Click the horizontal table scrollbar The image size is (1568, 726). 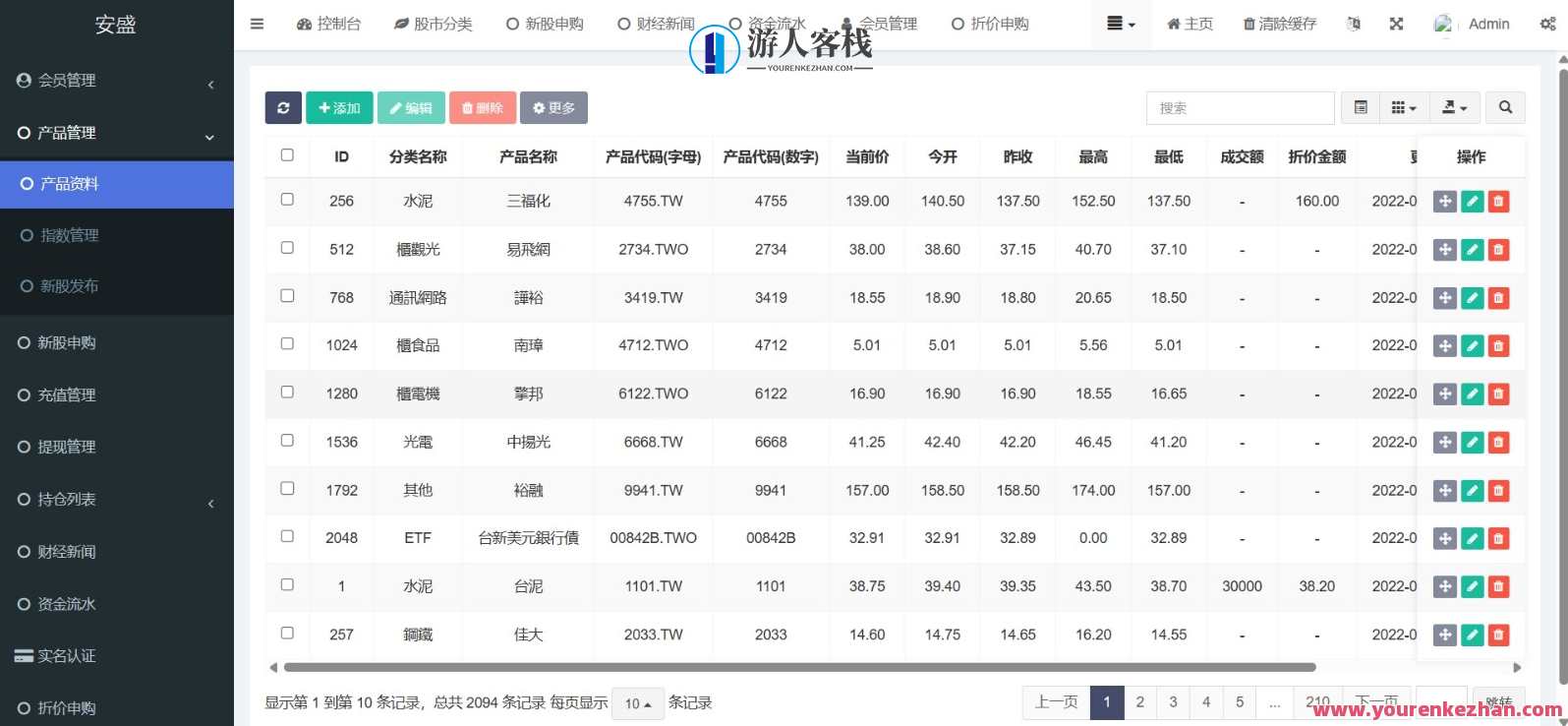point(799,667)
